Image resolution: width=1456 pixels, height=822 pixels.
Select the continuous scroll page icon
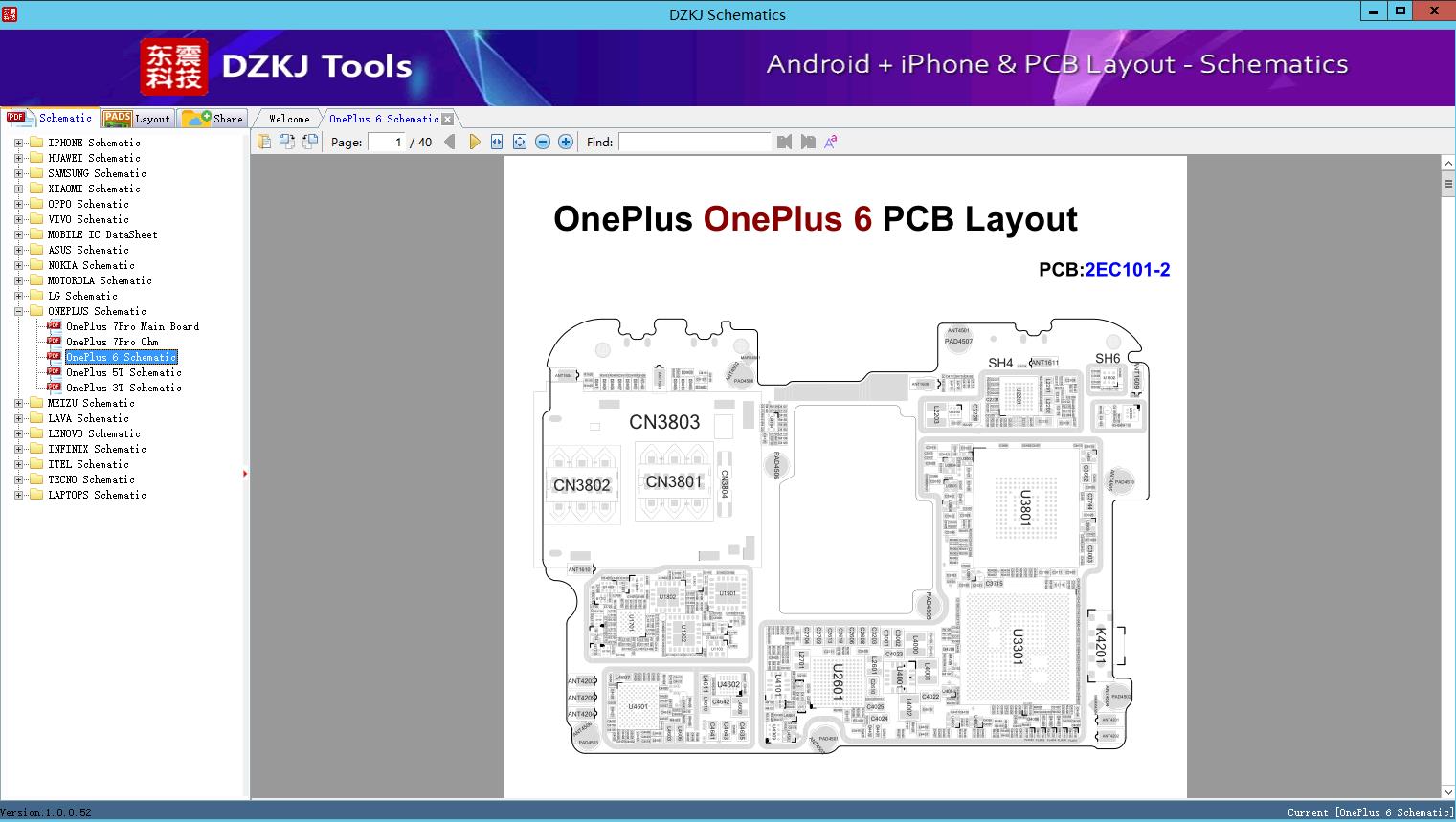[x=308, y=141]
